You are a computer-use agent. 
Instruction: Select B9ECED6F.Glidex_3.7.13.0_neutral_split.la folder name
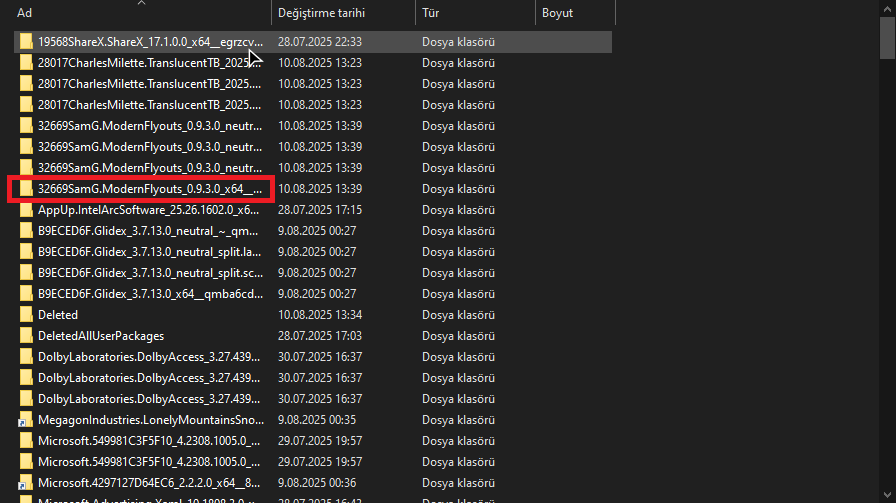click(x=150, y=252)
